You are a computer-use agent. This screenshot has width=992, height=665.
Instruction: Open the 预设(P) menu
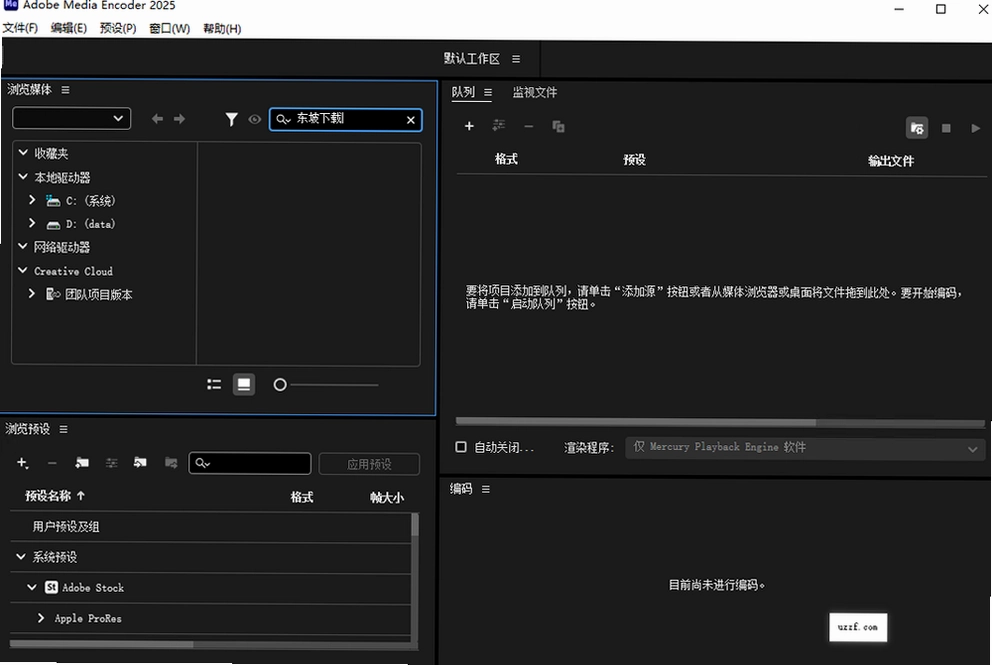pyautogui.click(x=118, y=28)
